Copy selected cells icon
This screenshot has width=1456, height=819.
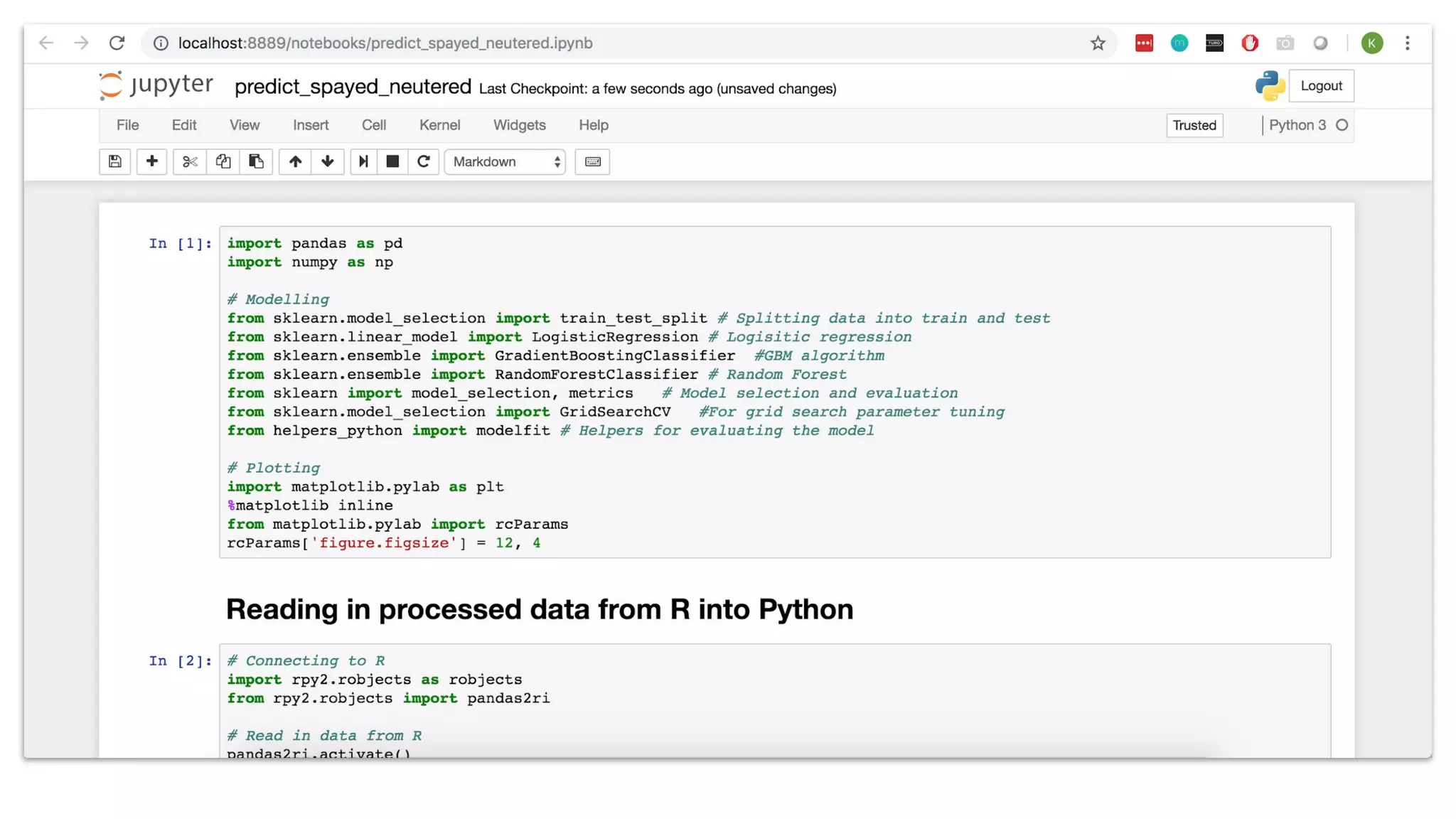click(223, 161)
